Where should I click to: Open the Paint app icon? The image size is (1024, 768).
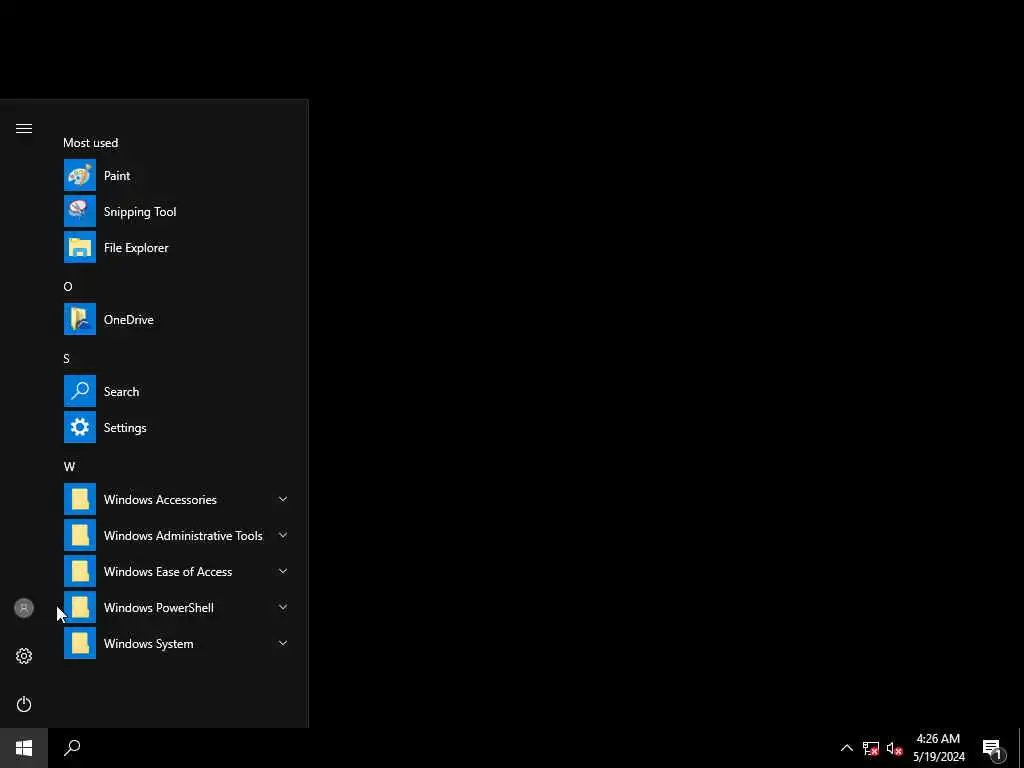coord(80,175)
